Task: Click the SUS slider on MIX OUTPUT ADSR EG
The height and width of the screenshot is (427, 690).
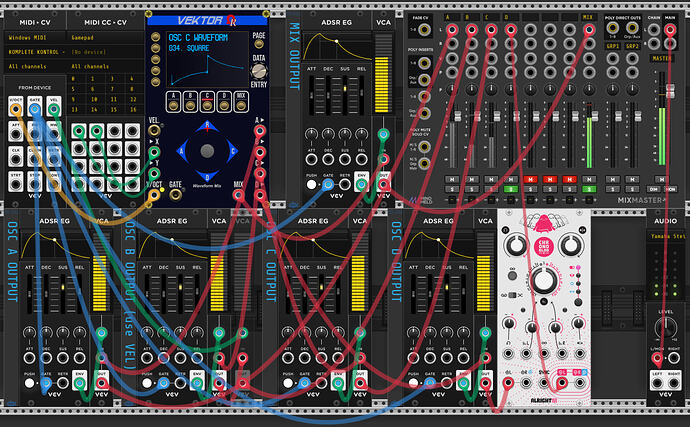Action: tap(345, 95)
